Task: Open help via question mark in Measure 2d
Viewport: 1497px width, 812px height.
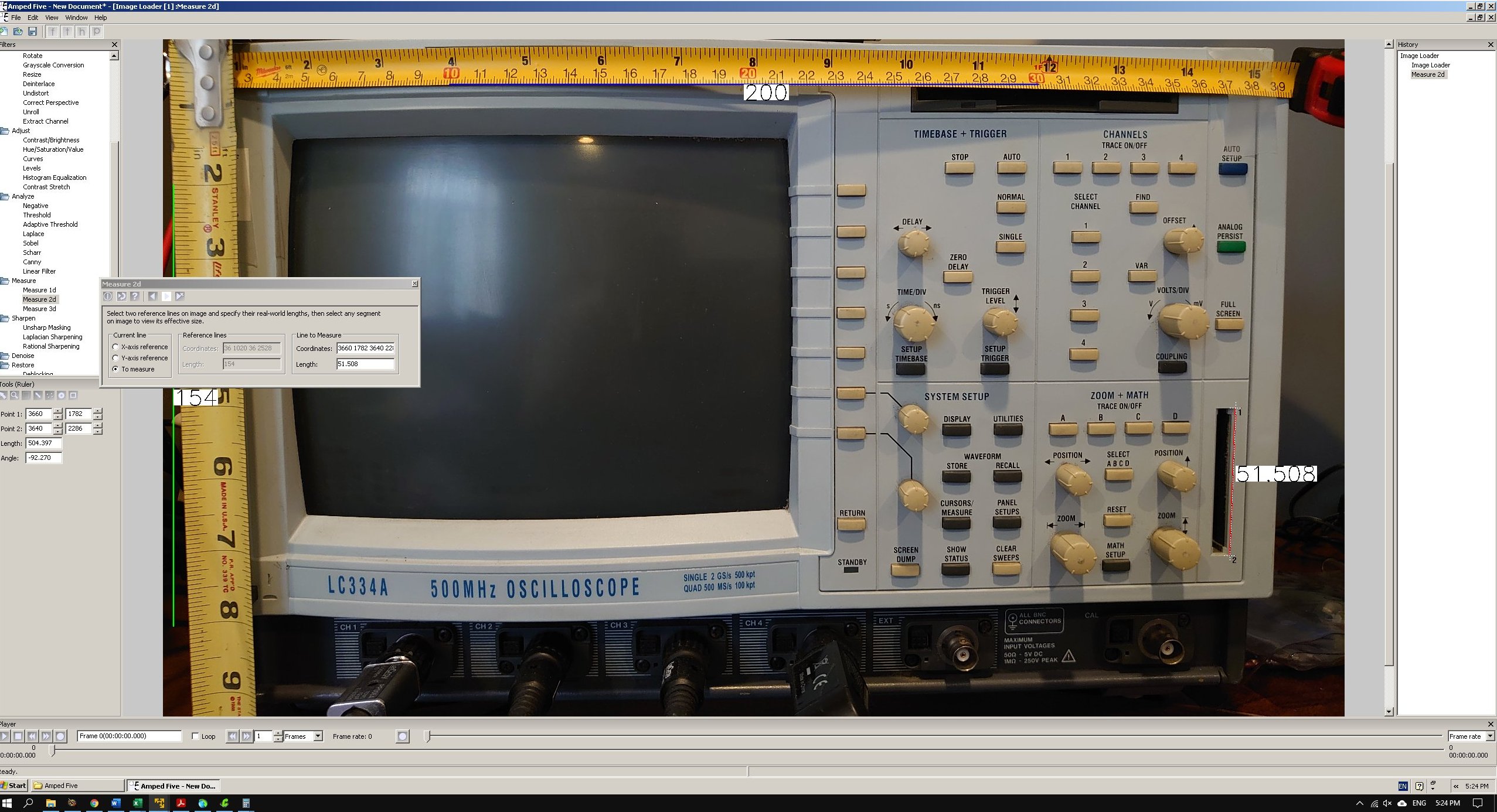Action: point(135,296)
